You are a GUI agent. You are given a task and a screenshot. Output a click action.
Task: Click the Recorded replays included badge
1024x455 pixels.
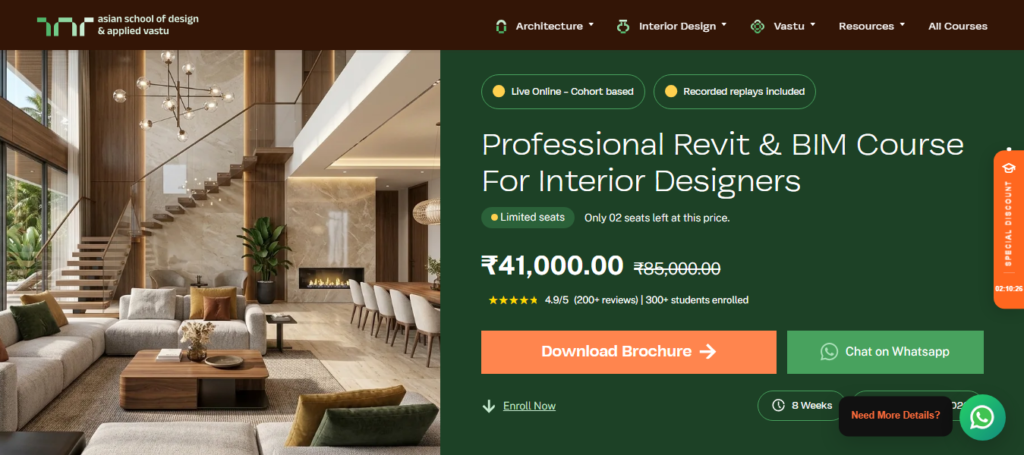coord(734,91)
